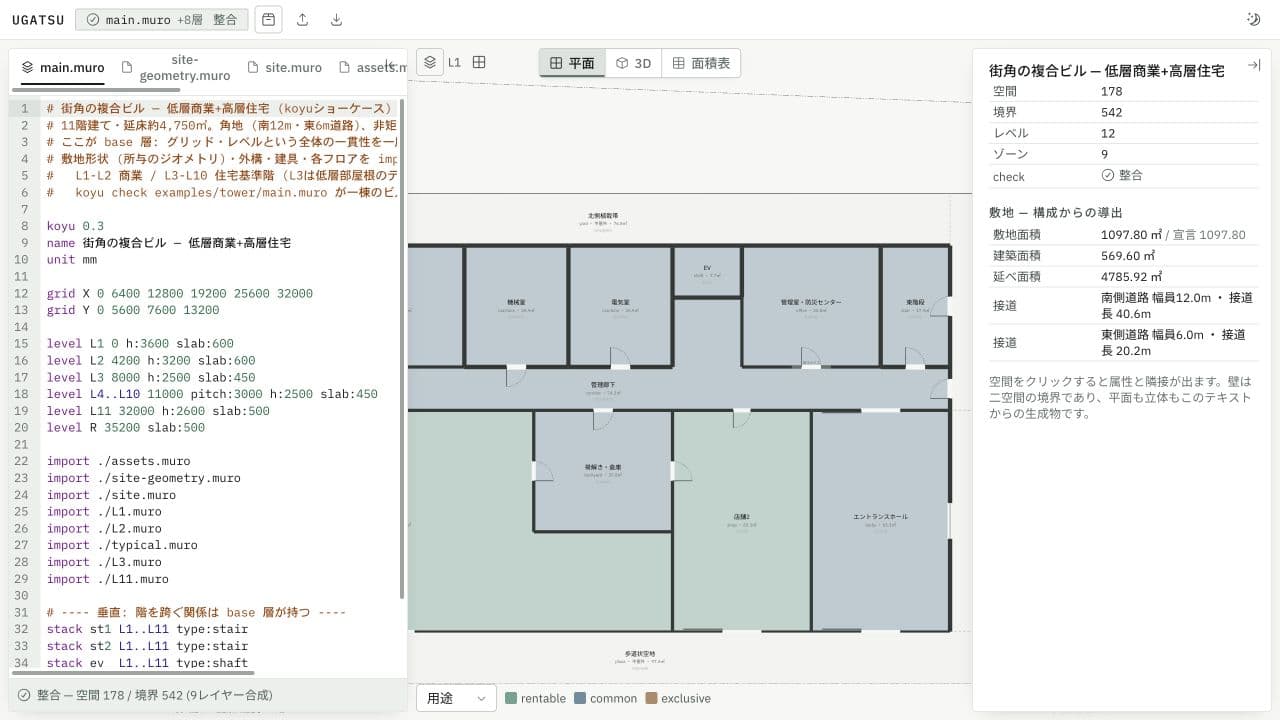Click the rentable legend color swatch
This screenshot has width=1280, height=720.
(511, 698)
